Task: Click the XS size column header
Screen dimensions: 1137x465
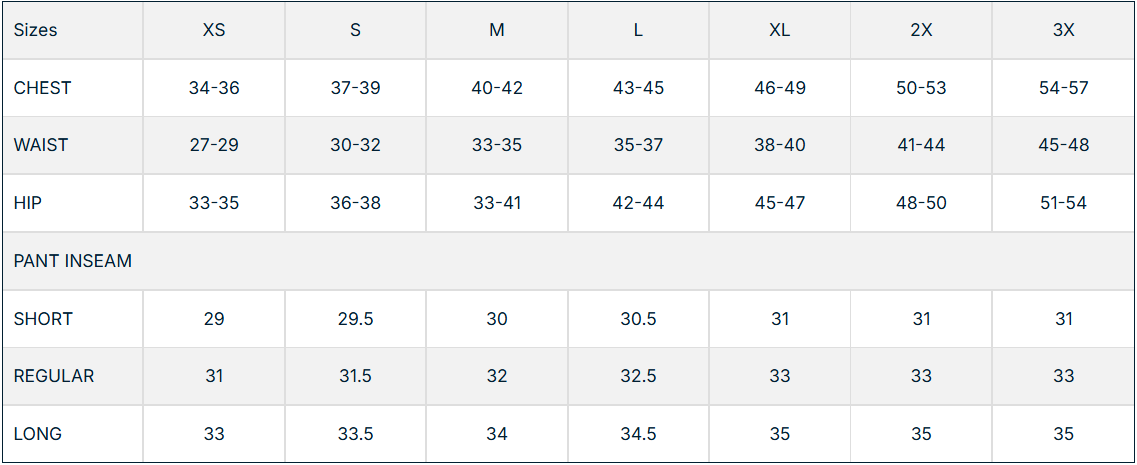Action: (x=214, y=30)
